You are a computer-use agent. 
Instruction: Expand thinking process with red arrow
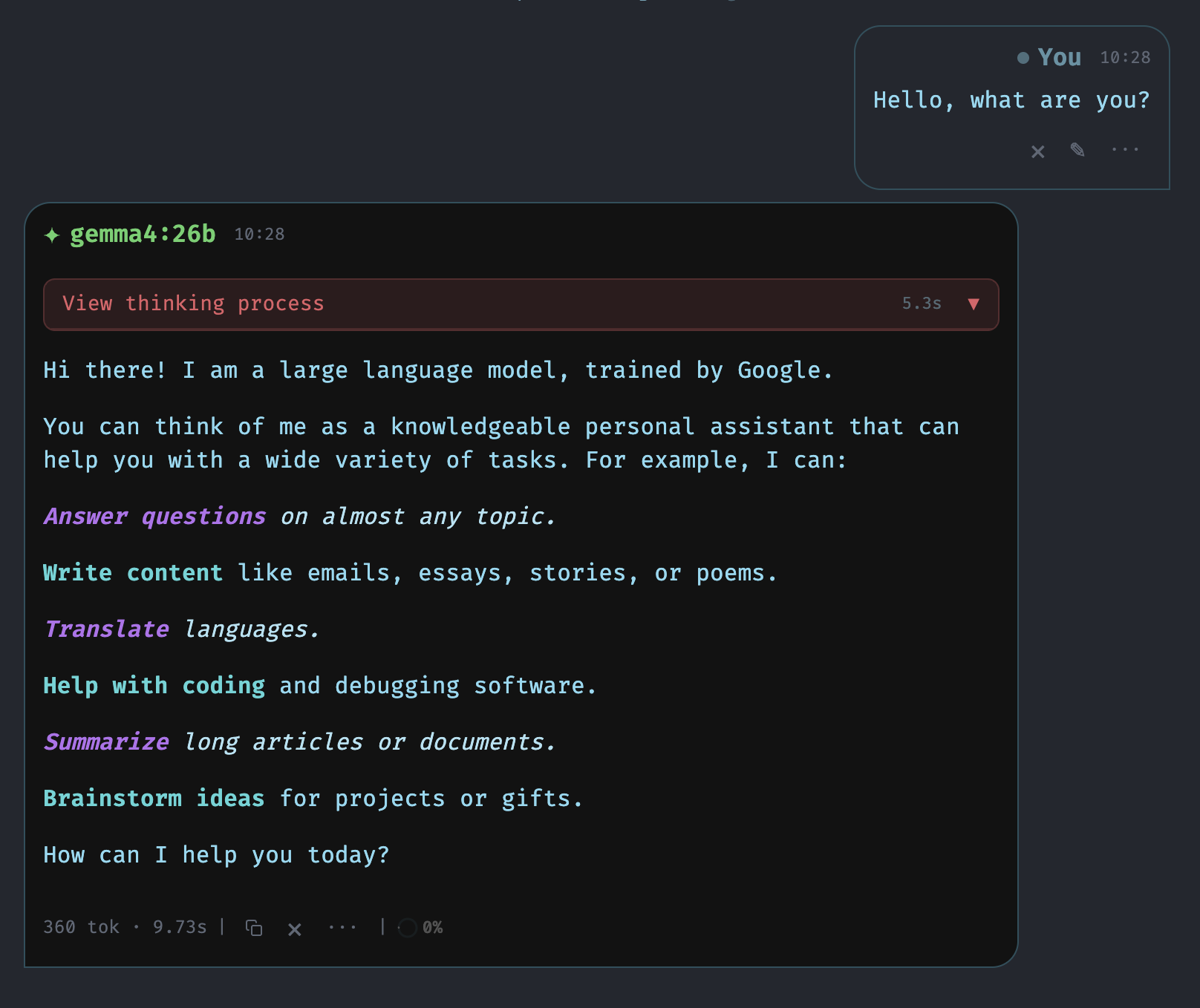click(x=974, y=304)
